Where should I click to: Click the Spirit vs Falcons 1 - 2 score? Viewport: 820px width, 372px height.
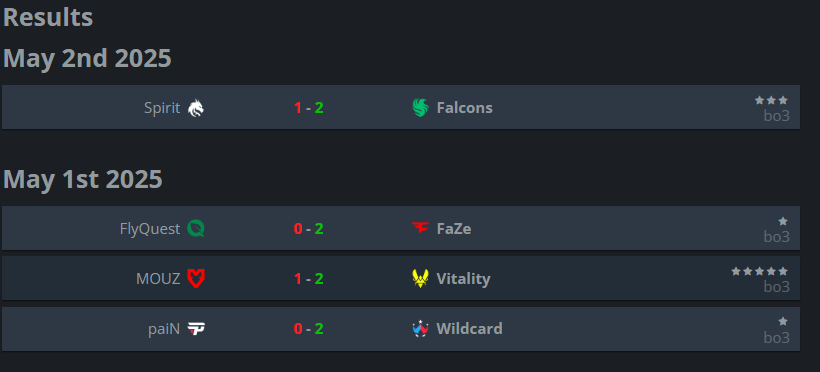pos(309,108)
